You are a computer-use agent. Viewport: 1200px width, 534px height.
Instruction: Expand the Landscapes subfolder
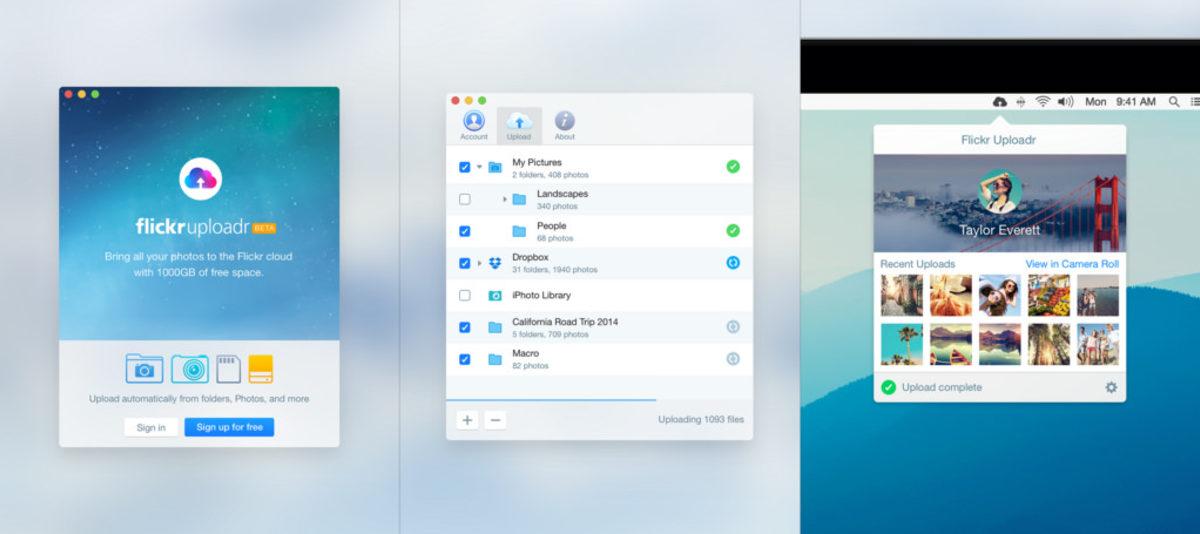click(504, 199)
